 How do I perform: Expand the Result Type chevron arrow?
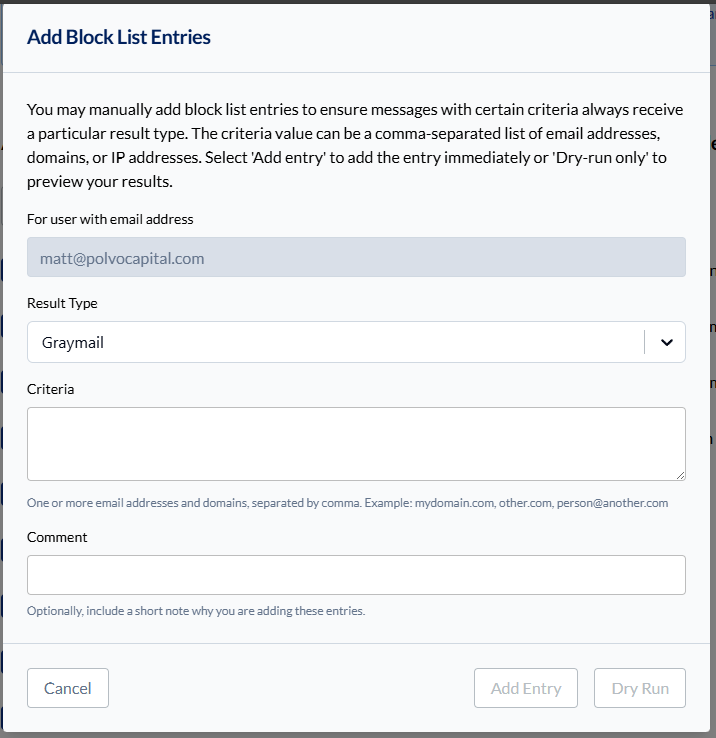(666, 342)
